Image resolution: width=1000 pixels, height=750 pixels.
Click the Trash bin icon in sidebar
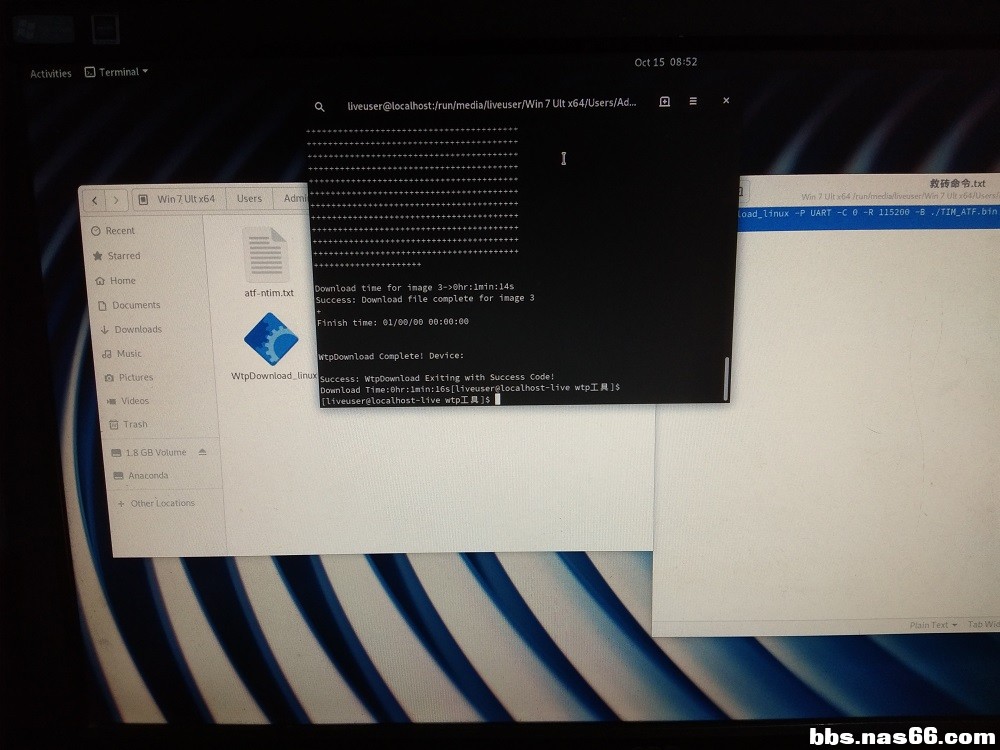pos(114,425)
